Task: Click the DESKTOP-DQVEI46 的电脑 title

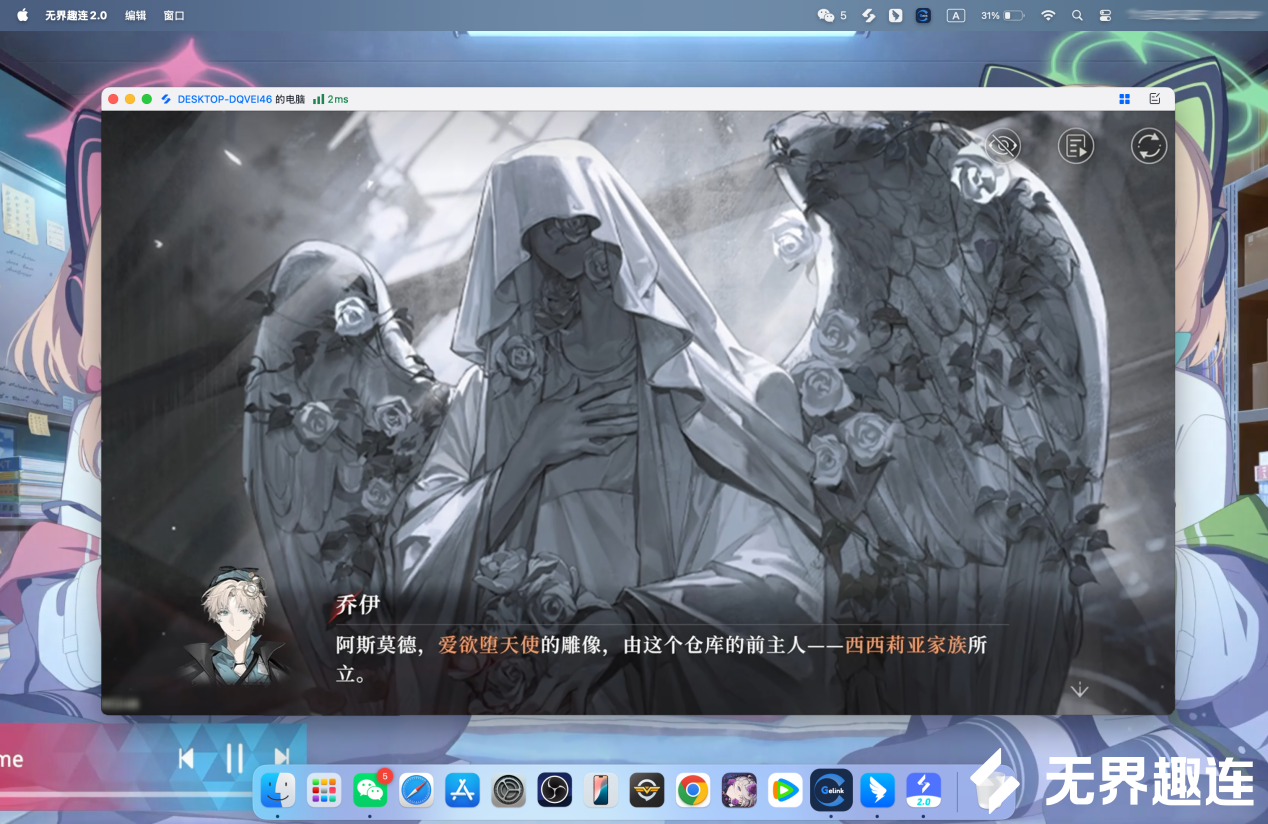Action: point(241,99)
